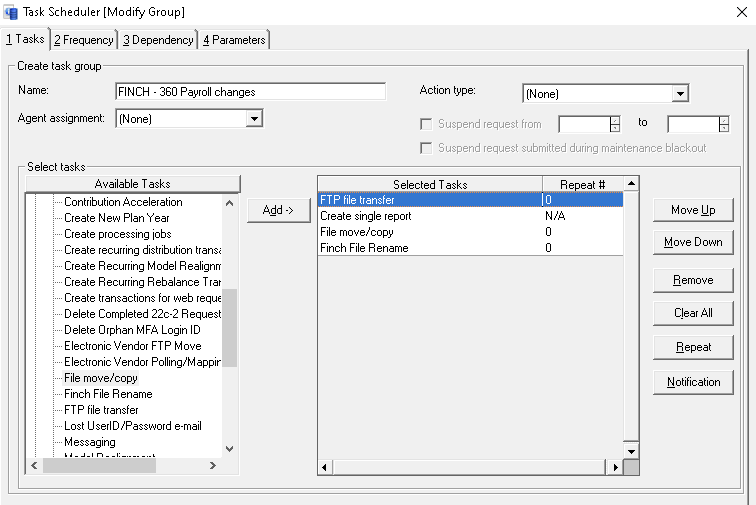
Task: Select File move/copy in Available Tasks
Action: point(101,378)
